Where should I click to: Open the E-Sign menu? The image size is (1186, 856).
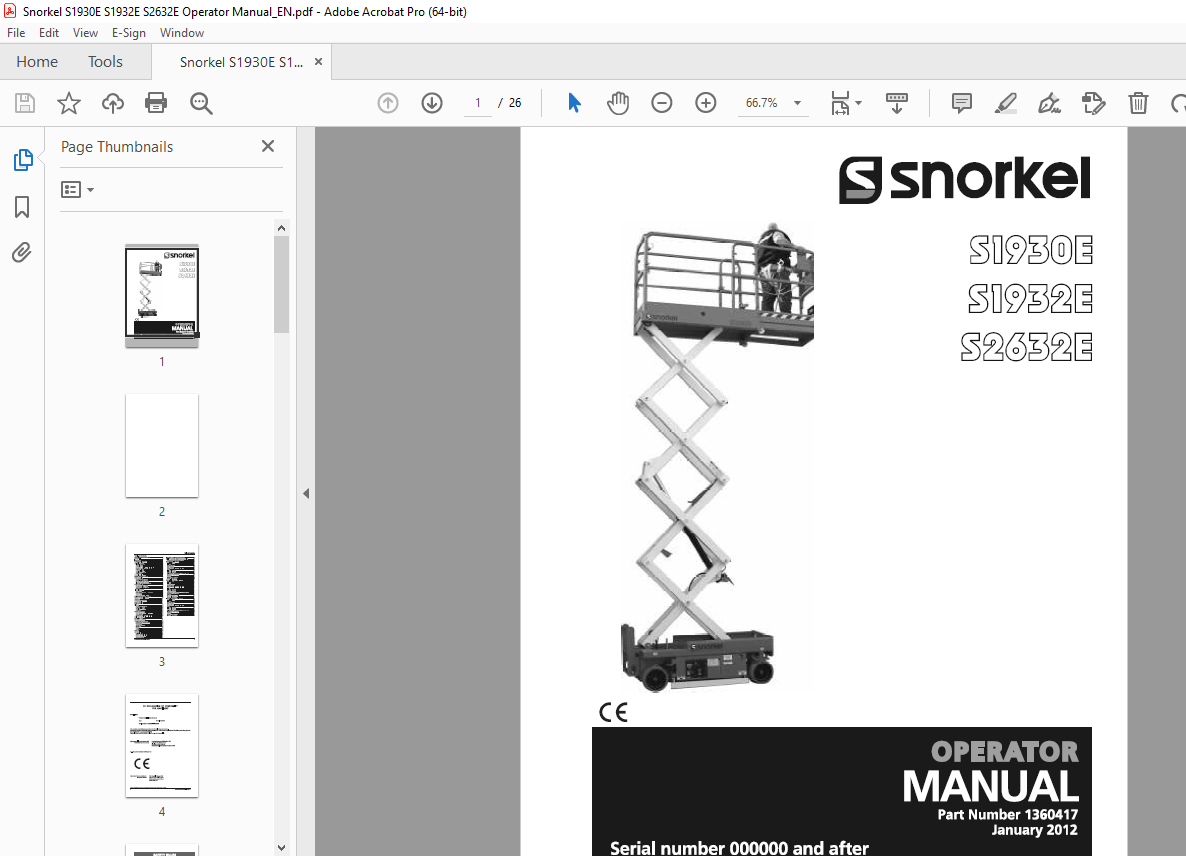coord(129,33)
